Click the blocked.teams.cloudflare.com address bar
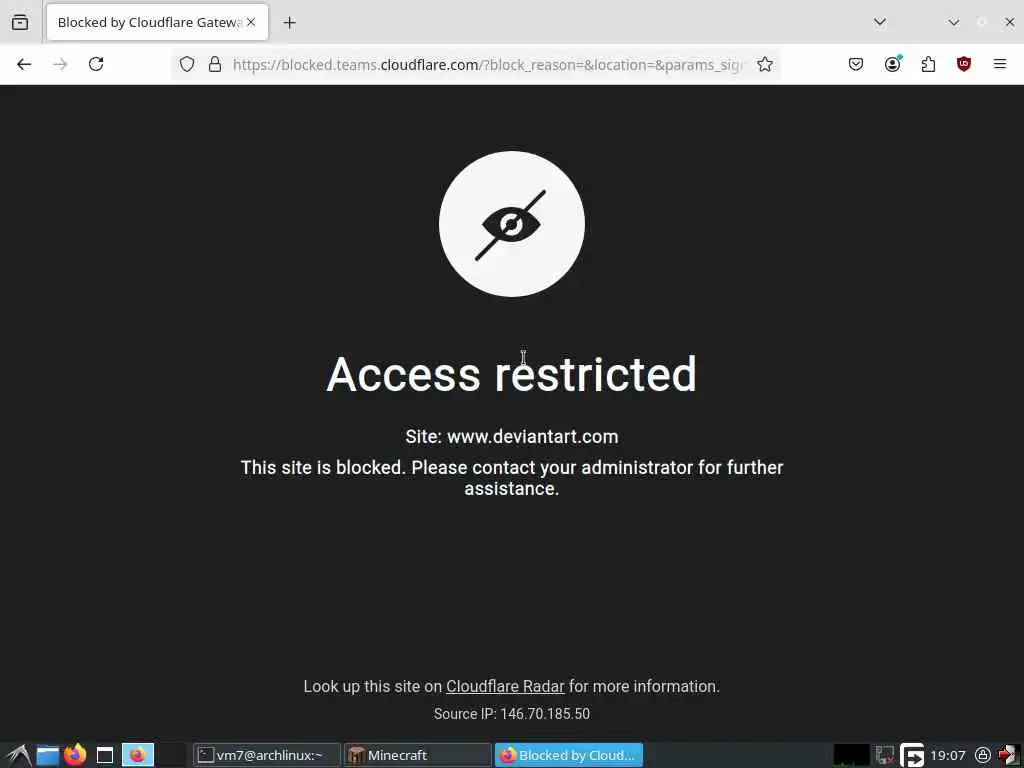The width and height of the screenshot is (1024, 768). tap(488, 65)
